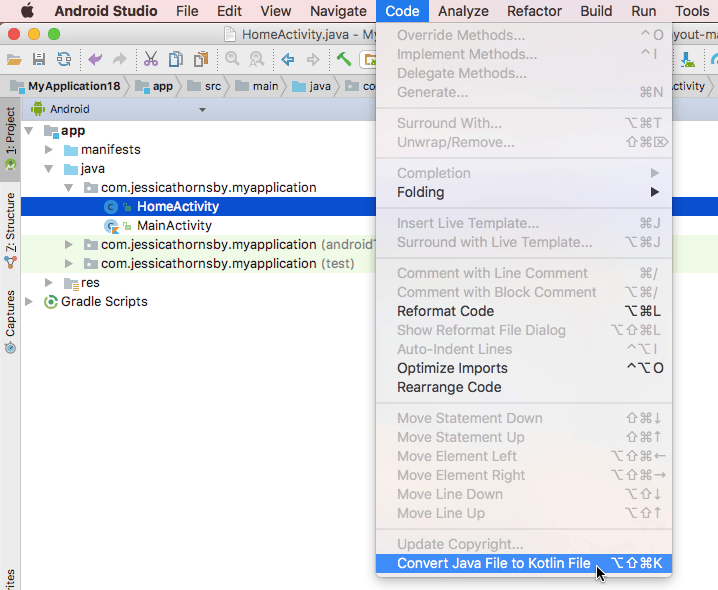This screenshot has width=718, height=590.
Task: Click the Undo toolbar arrow
Action: click(95, 60)
